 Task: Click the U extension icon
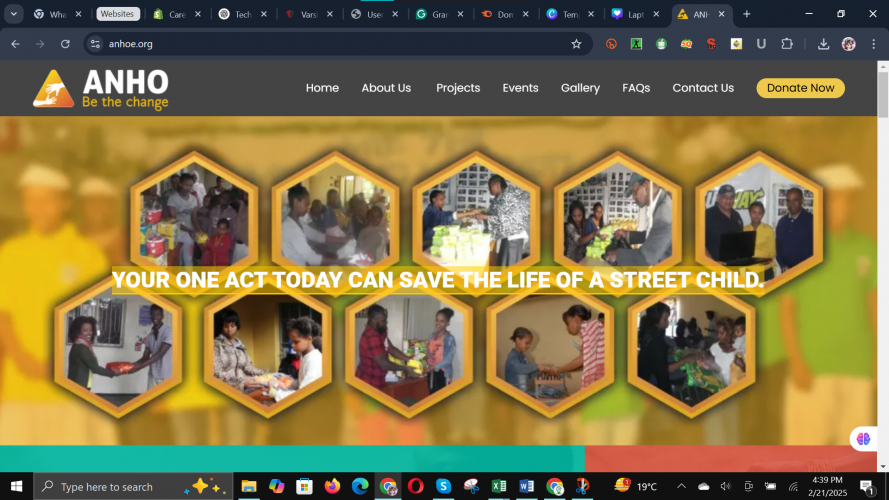coord(761,44)
